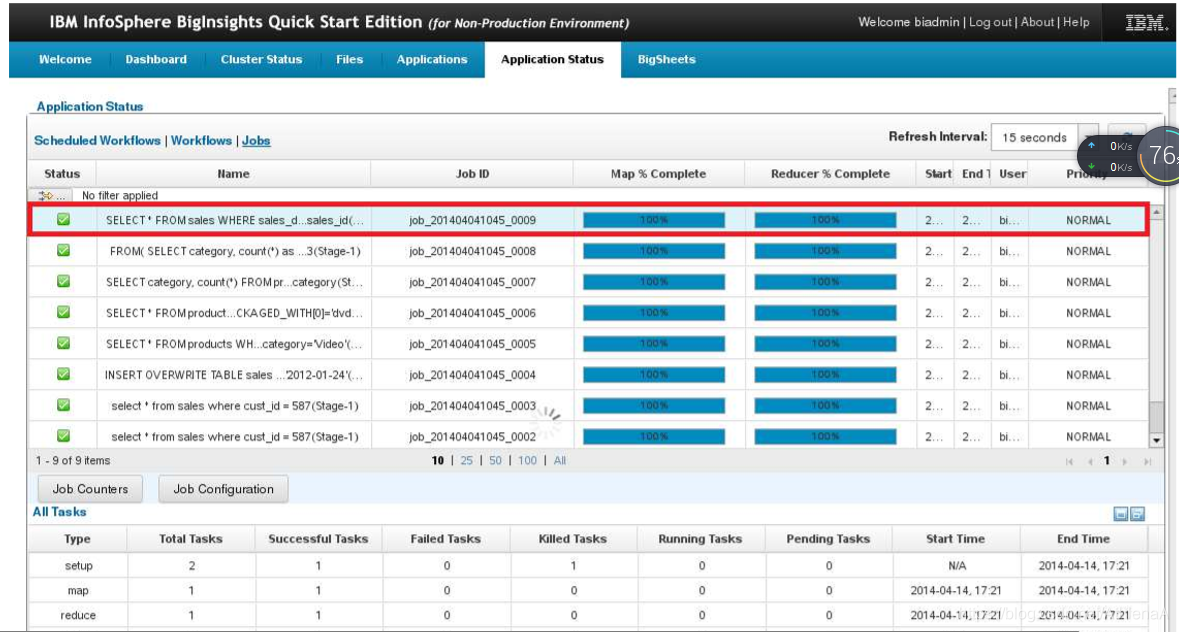Click the green status check for job_201404041045_0003

pyautogui.click(x=63, y=404)
